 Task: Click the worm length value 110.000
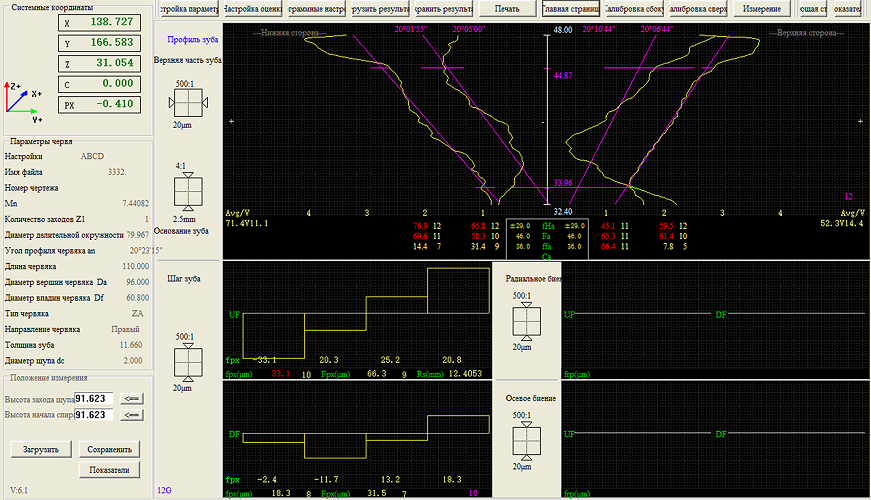(136, 267)
